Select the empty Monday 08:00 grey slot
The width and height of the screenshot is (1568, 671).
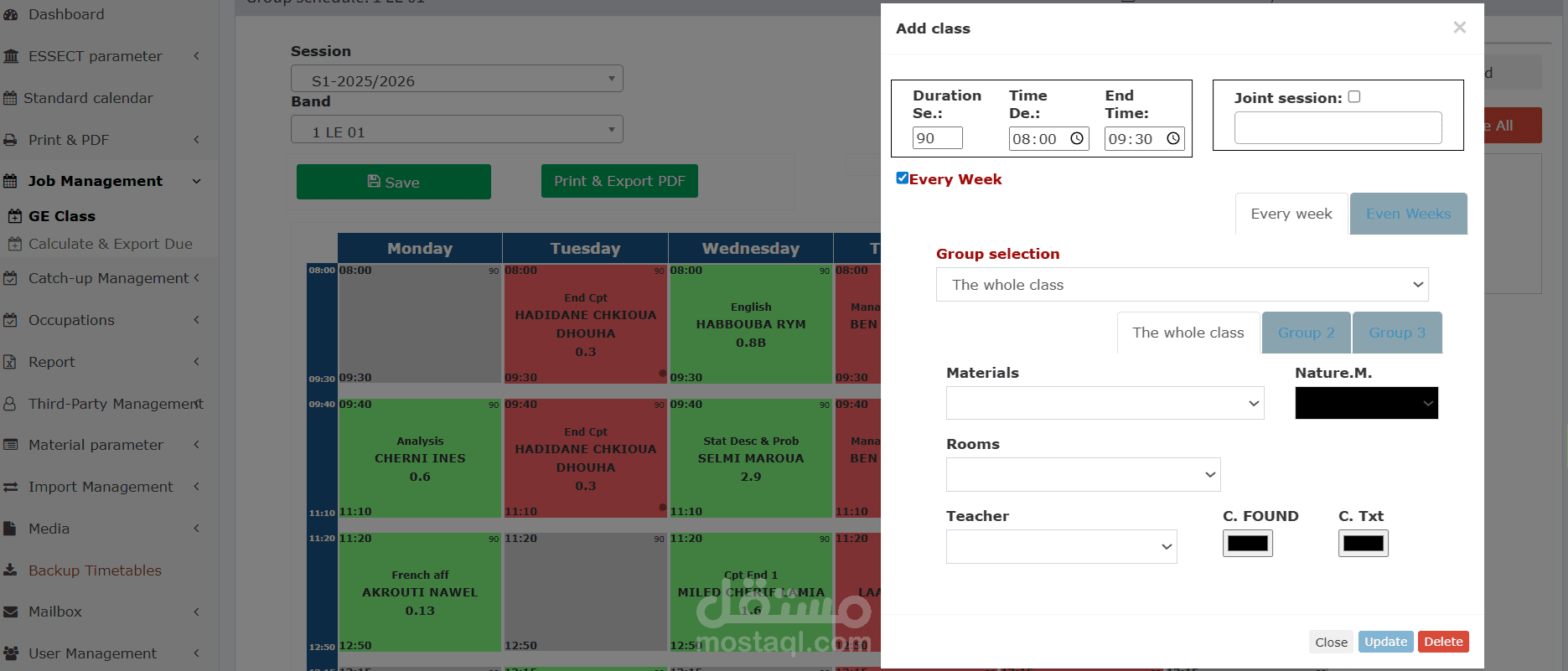point(420,324)
